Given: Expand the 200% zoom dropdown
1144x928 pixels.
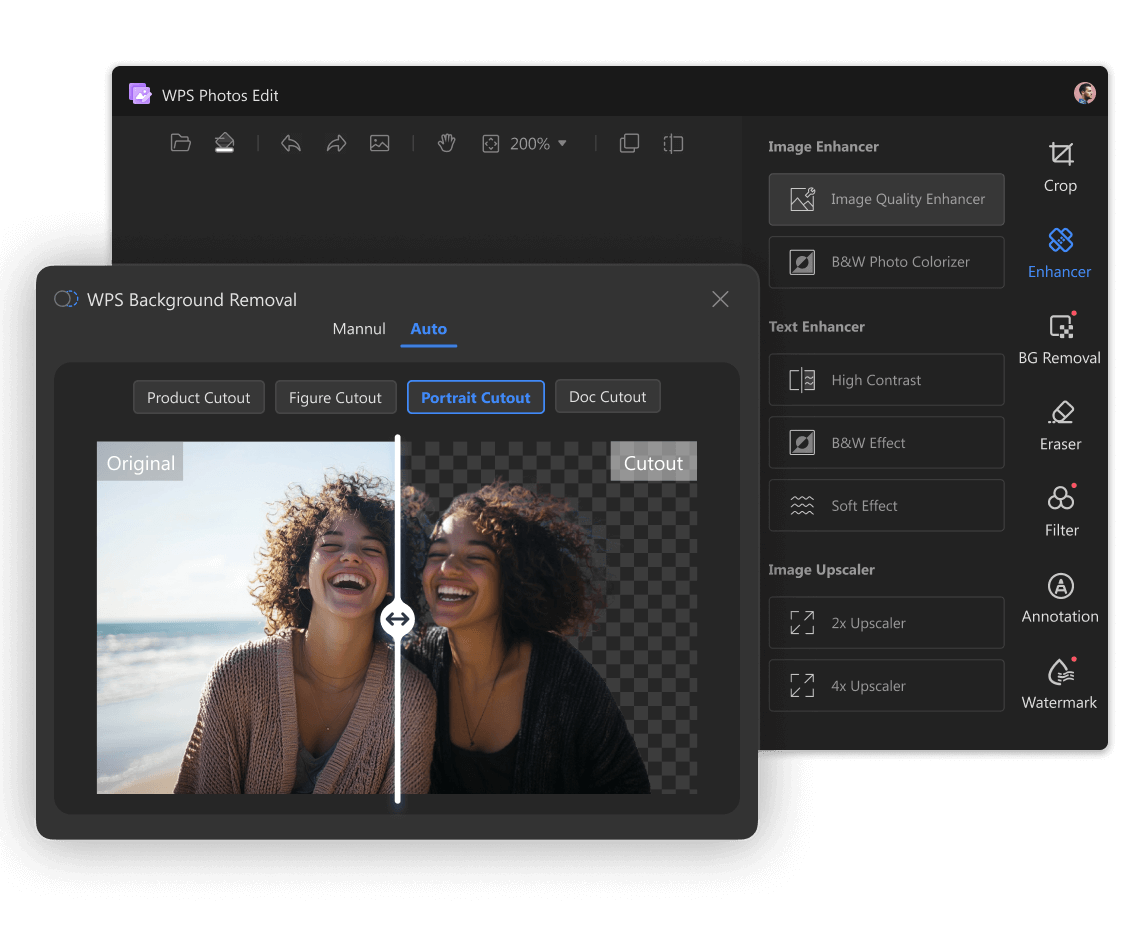Looking at the screenshot, I should pyautogui.click(x=562, y=143).
